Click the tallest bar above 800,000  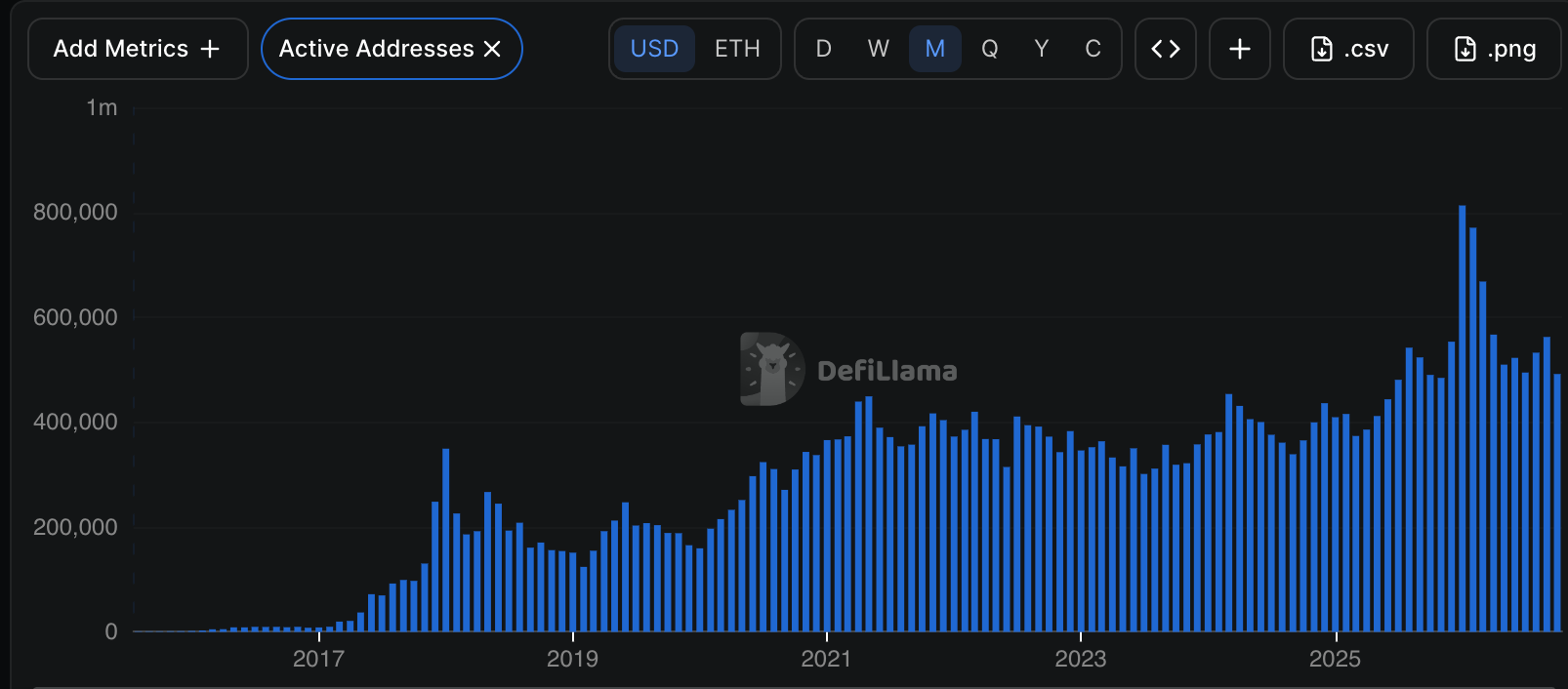tap(1463, 419)
